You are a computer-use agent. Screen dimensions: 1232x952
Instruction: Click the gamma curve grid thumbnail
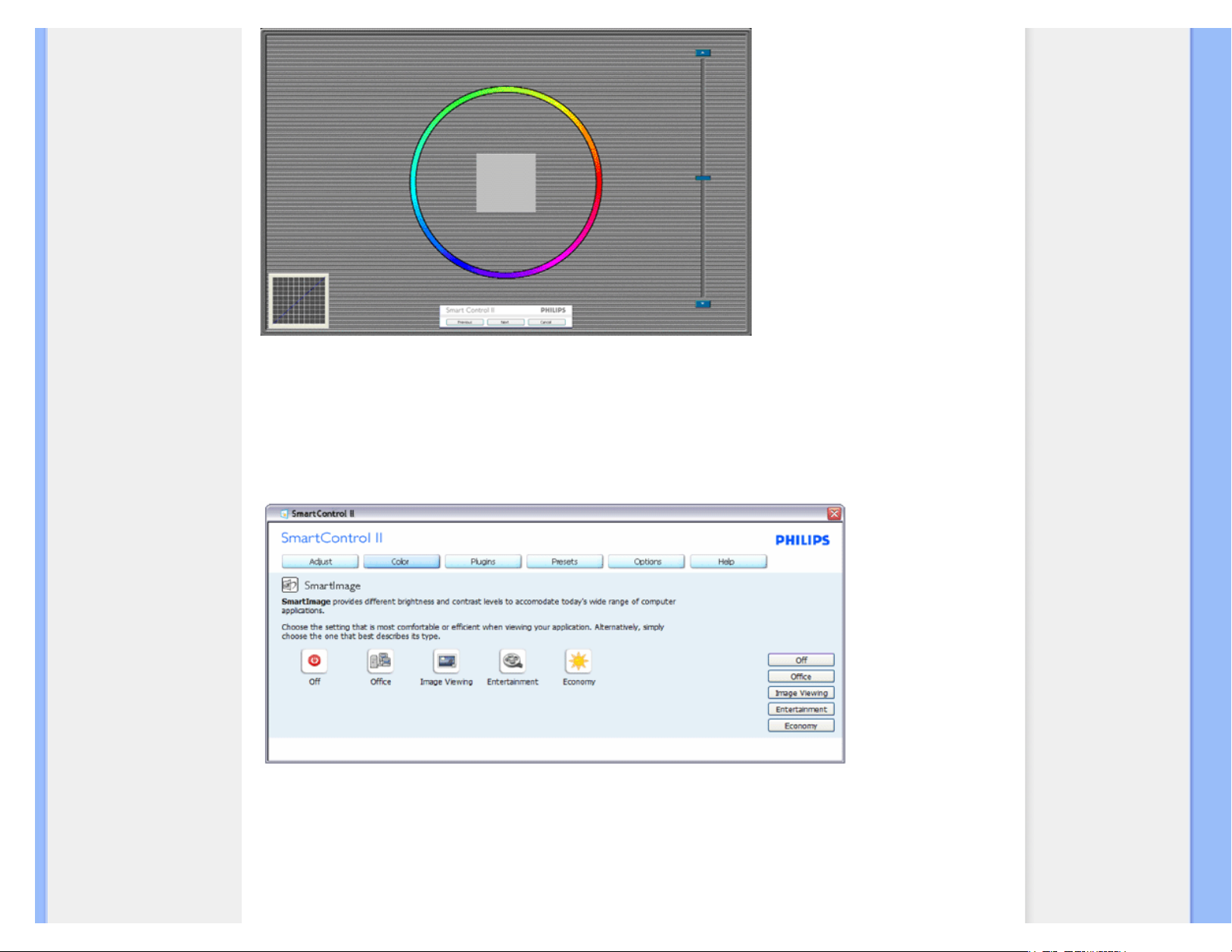pyautogui.click(x=298, y=301)
